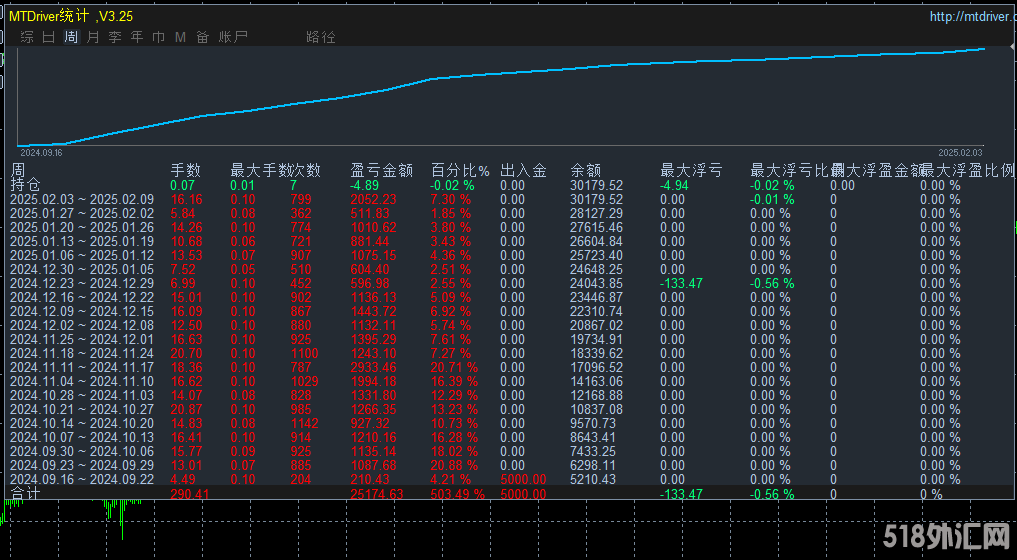Click the M tab

pyautogui.click(x=181, y=37)
